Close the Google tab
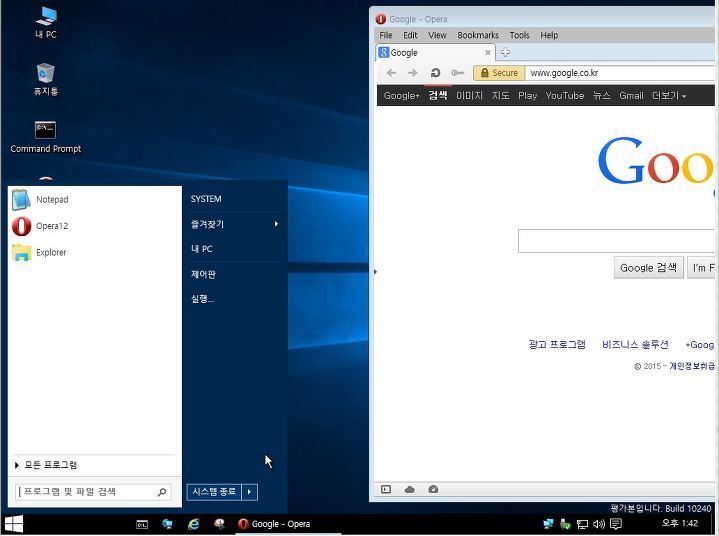Image resolution: width=719 pixels, height=536 pixels. (488, 53)
